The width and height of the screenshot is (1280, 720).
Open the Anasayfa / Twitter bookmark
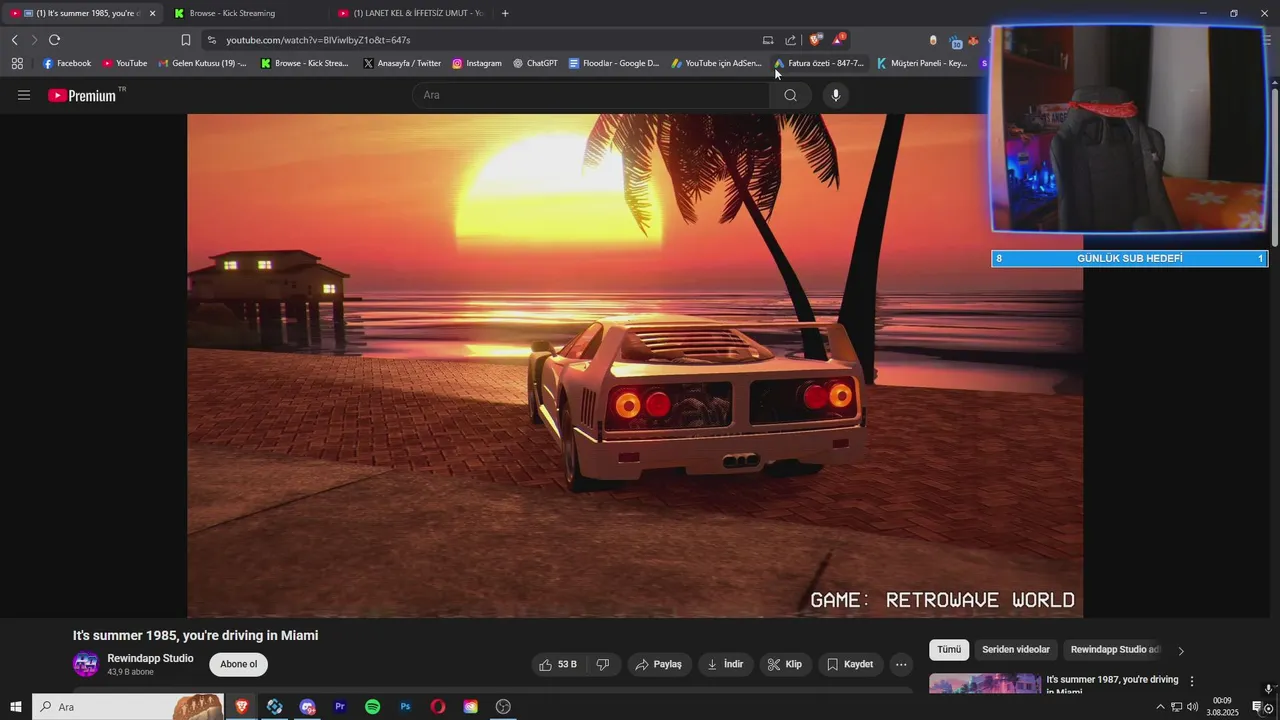(402, 63)
